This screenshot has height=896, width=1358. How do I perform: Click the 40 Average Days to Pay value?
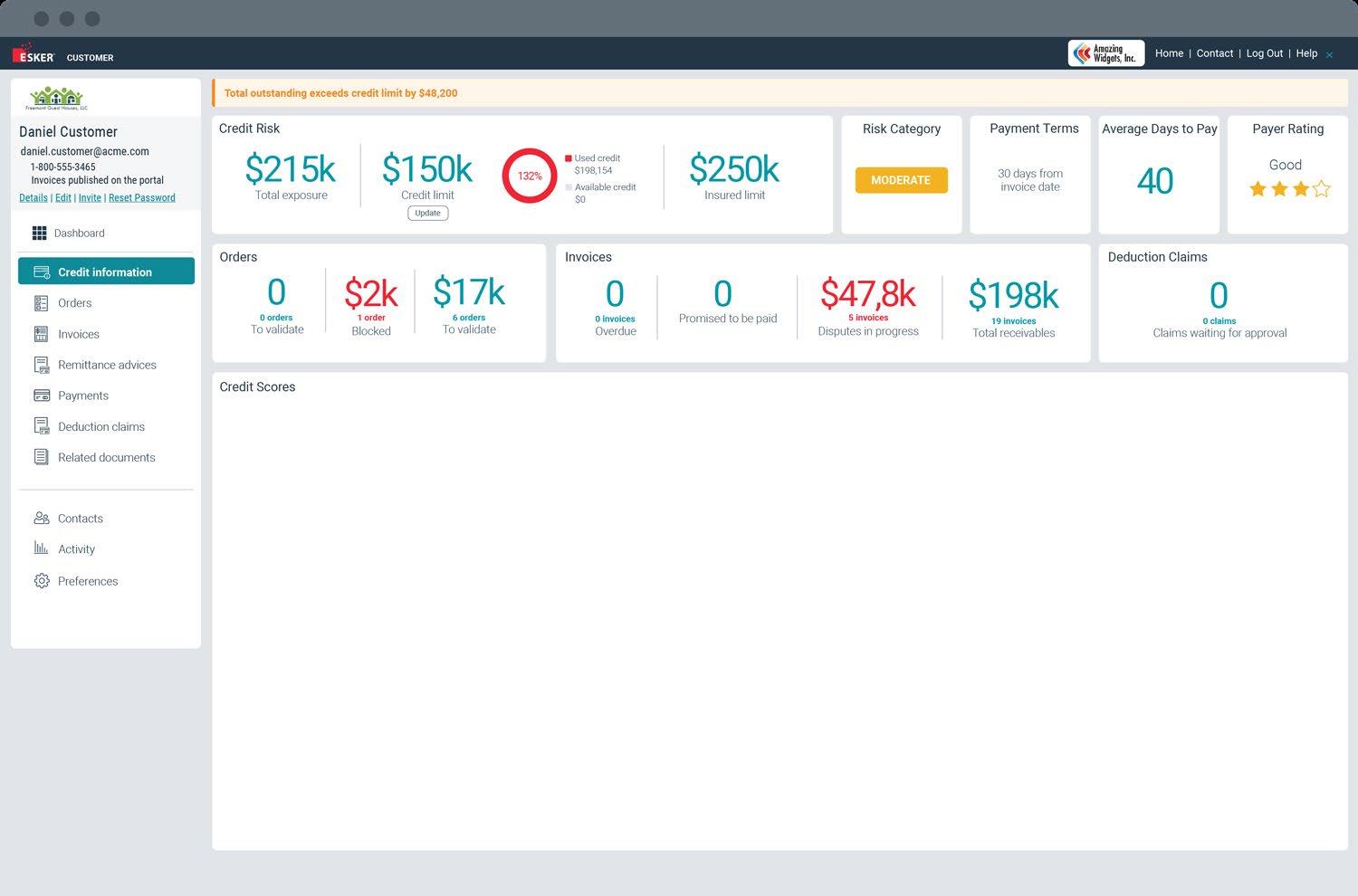click(x=1155, y=181)
